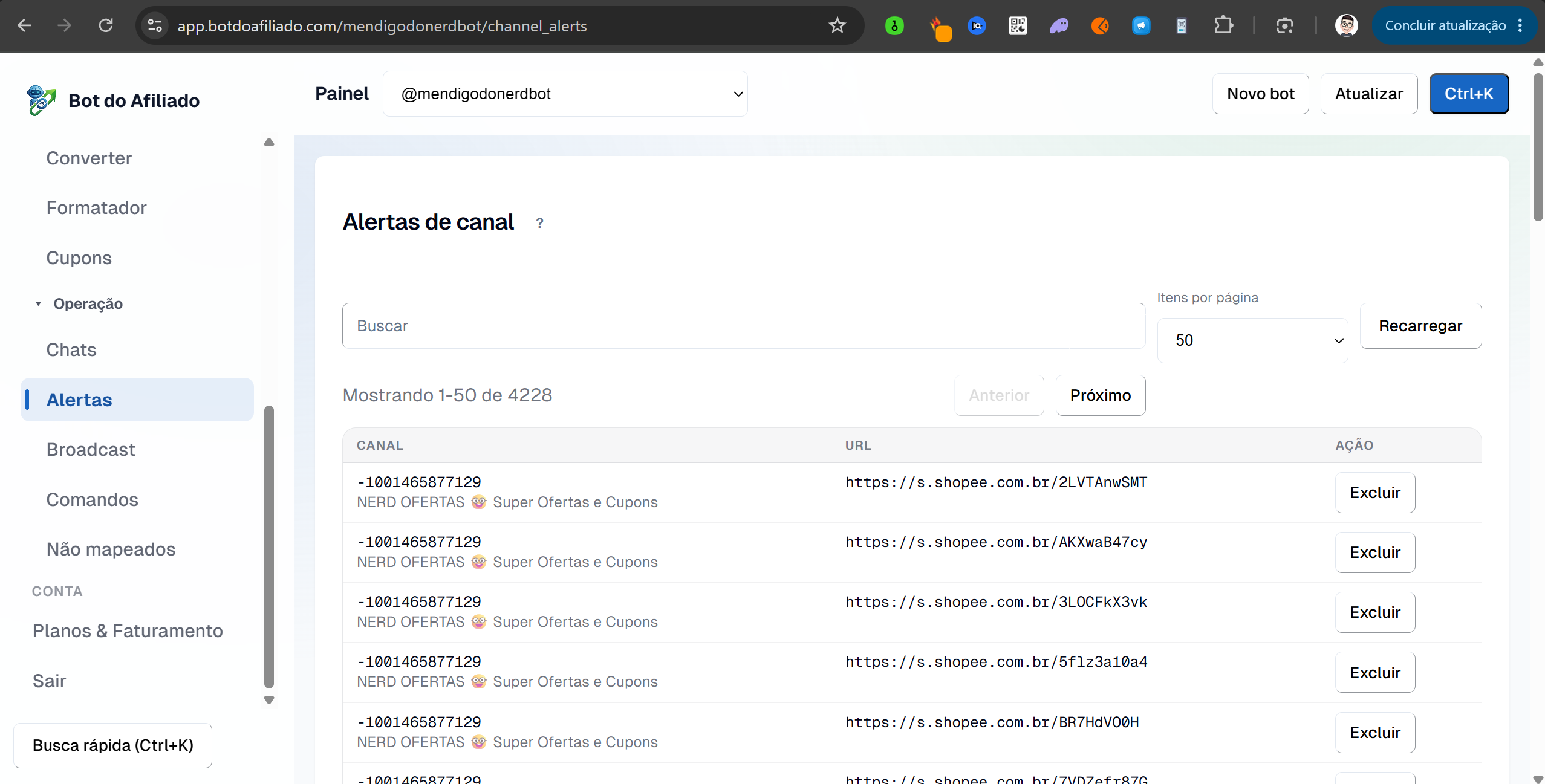Open the phone-shaped extension icon

point(1181,25)
